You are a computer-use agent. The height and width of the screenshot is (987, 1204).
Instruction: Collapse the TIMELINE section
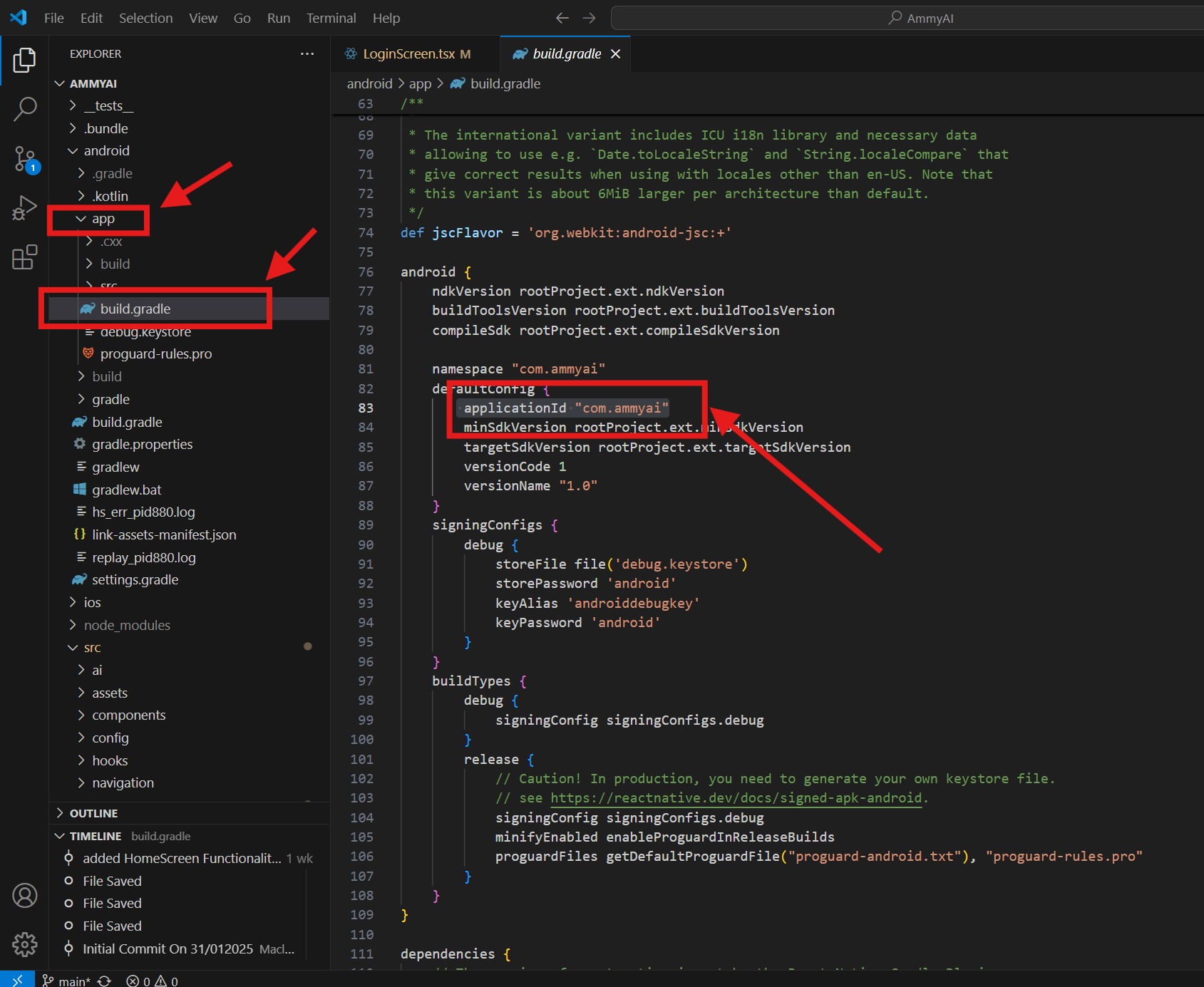[95, 836]
